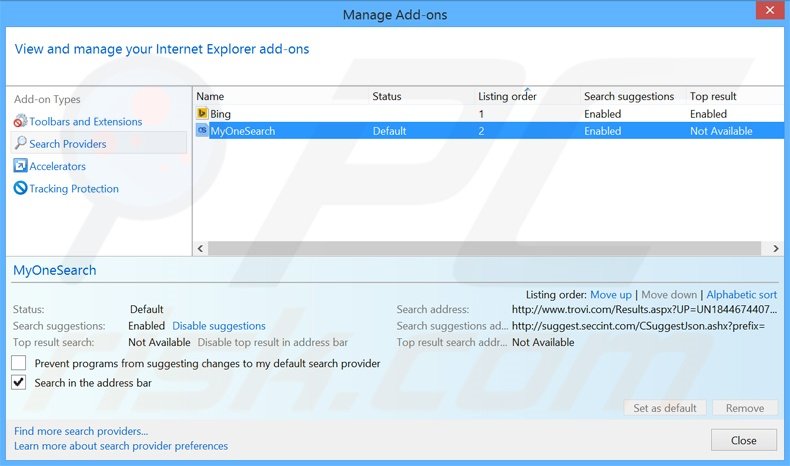Click the MyOneSearch details heading
790x466 pixels.
54,270
